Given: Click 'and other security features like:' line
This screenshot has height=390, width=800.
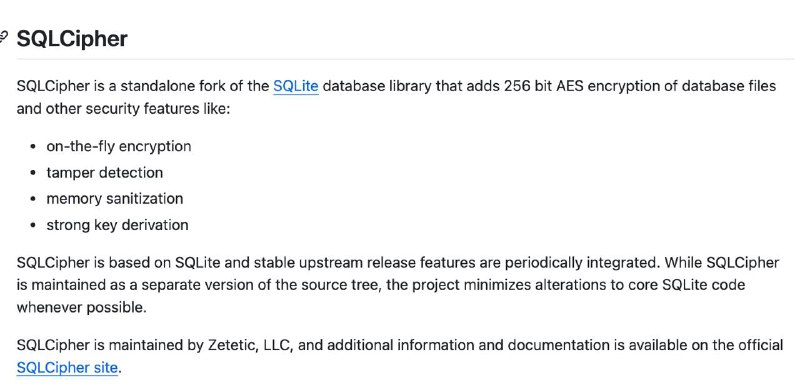Looking at the screenshot, I should click(123, 109).
